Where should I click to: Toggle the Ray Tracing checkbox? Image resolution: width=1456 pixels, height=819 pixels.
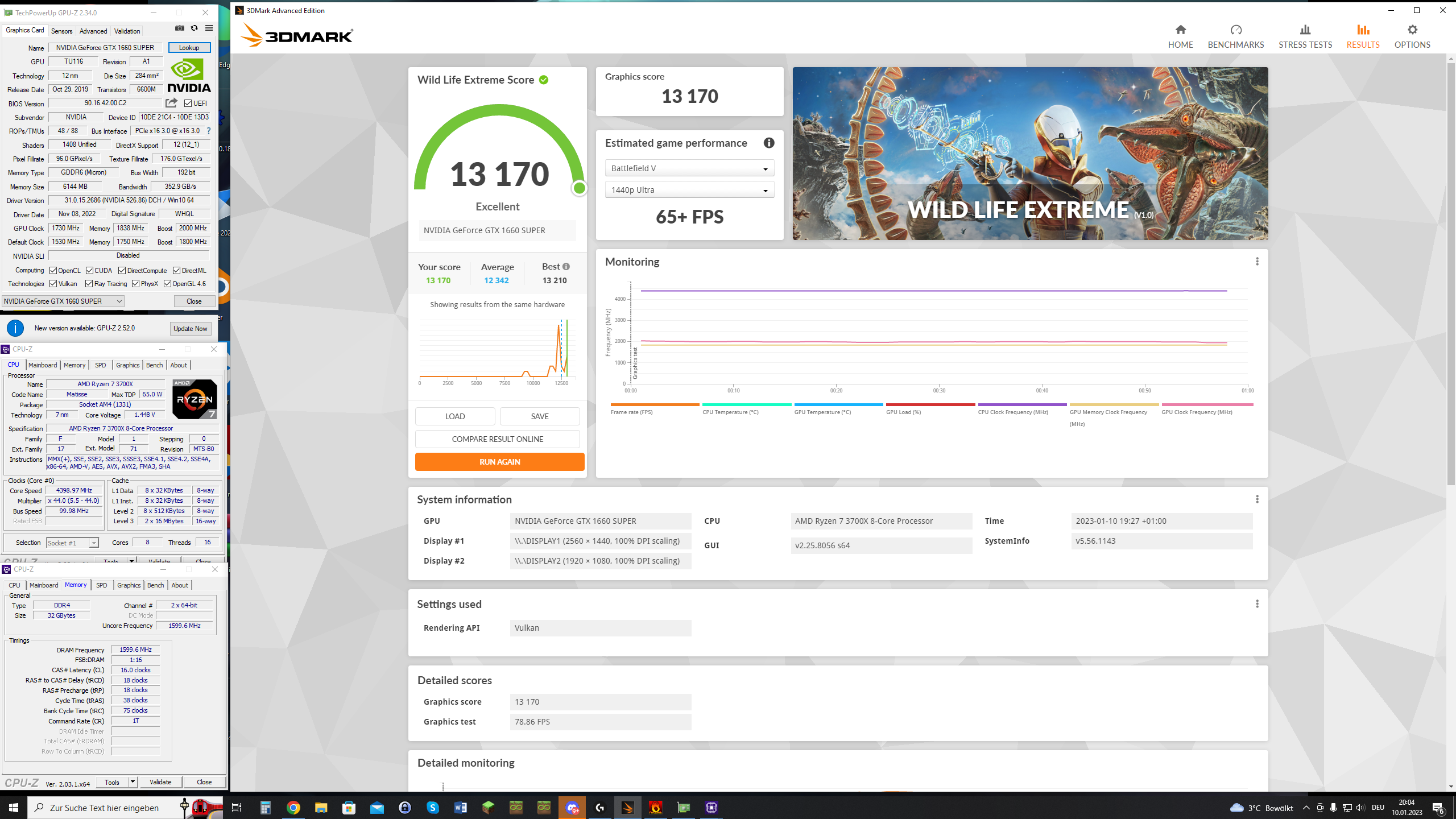point(89,284)
